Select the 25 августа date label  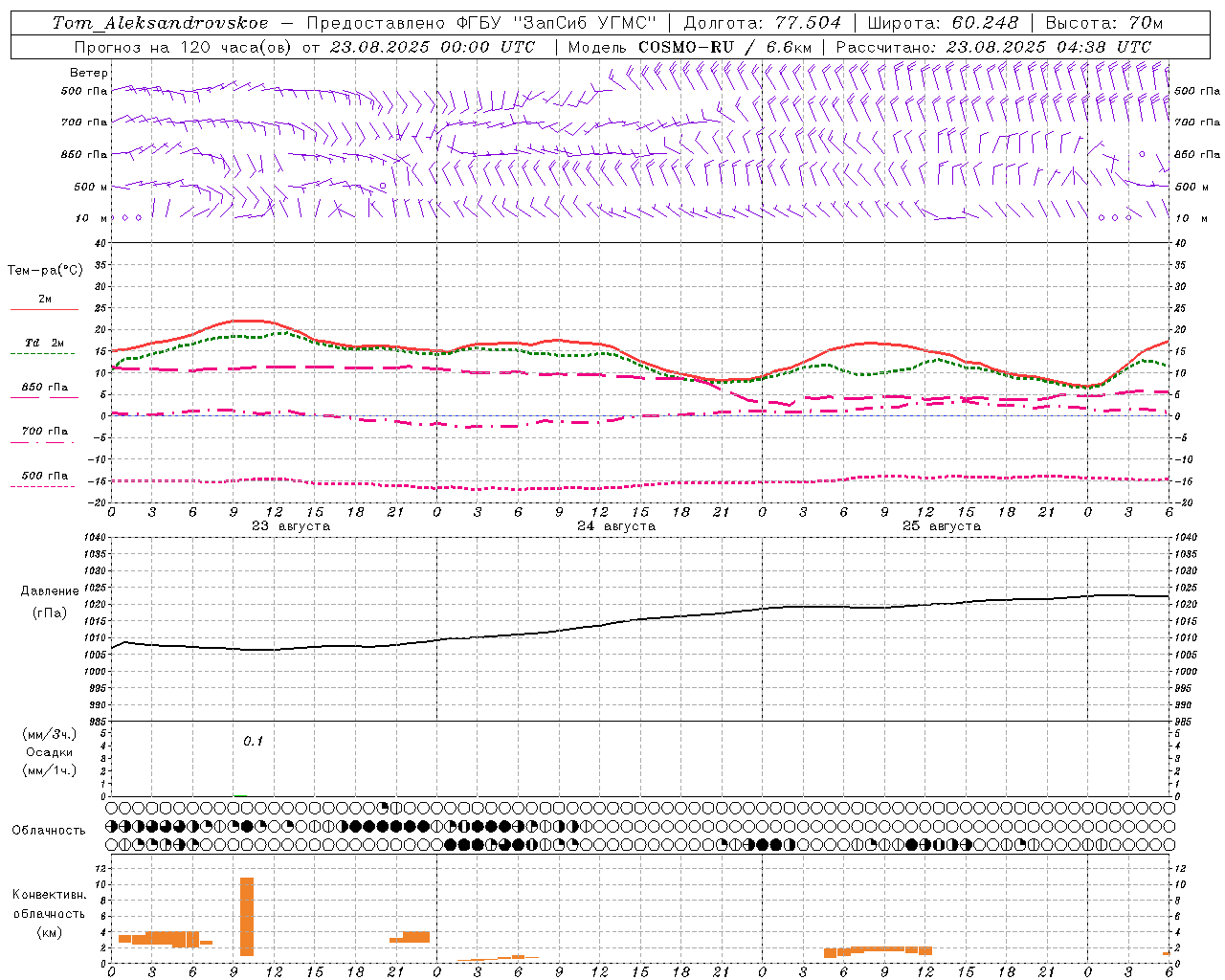pyautogui.click(x=941, y=526)
